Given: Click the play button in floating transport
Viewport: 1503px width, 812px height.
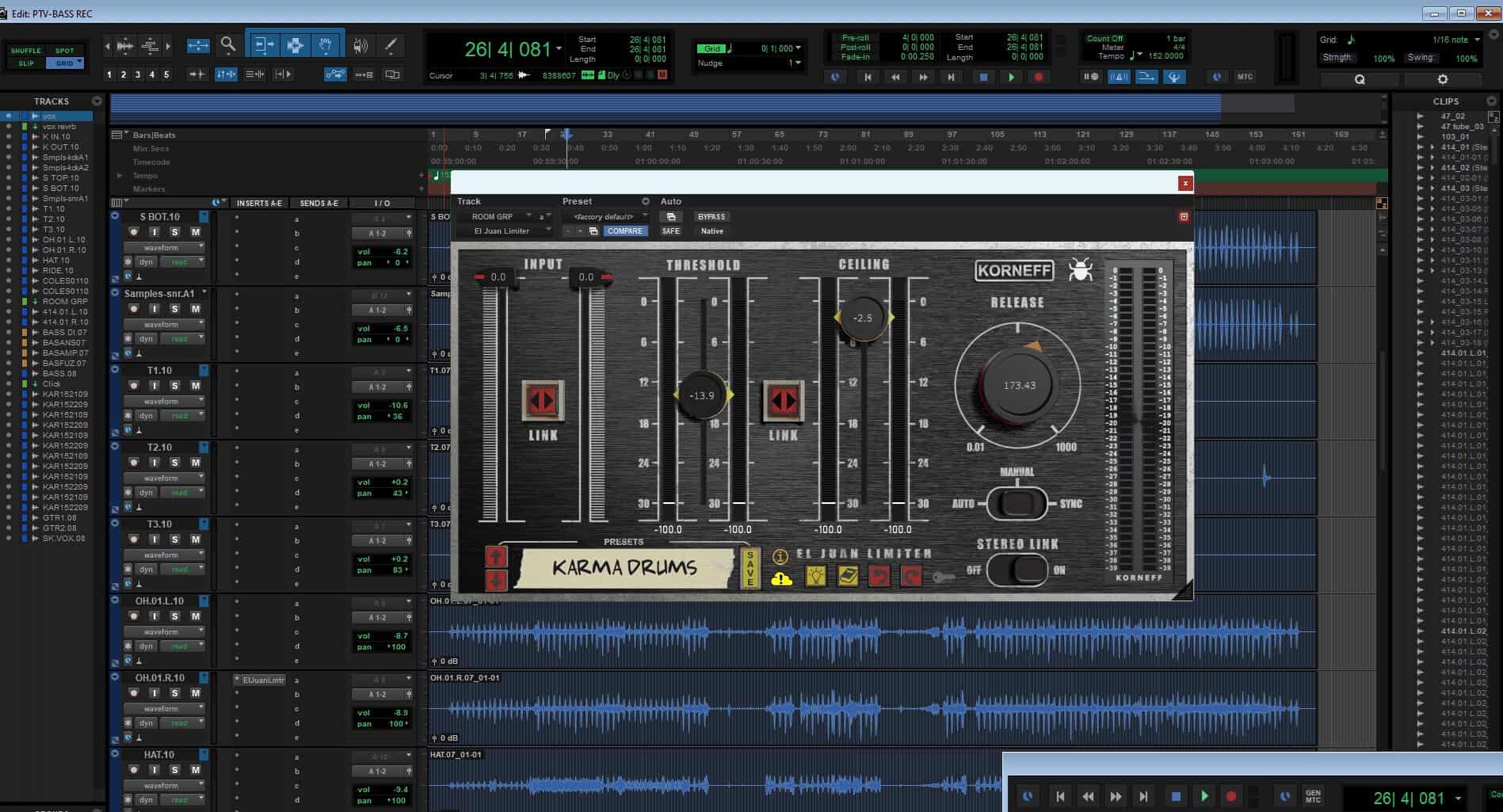Looking at the screenshot, I should click(x=1204, y=796).
